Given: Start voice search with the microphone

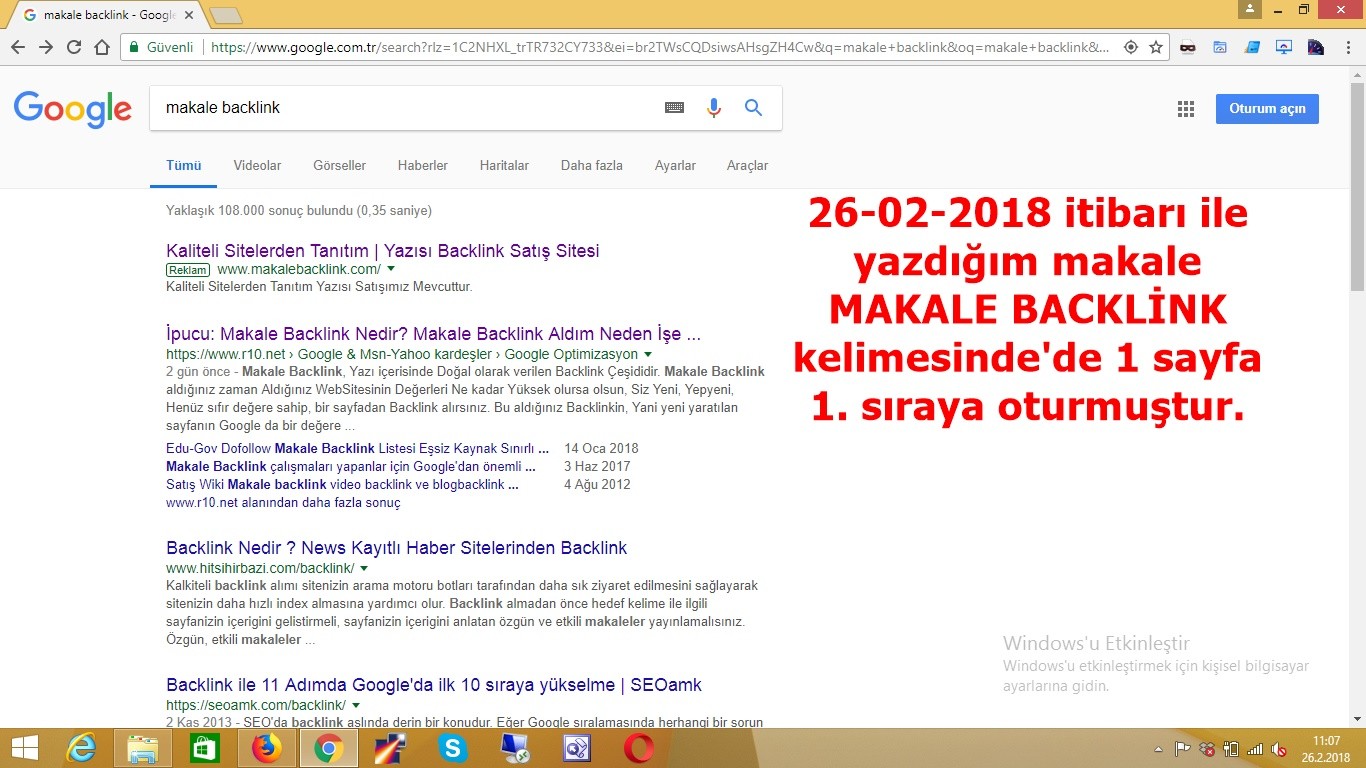Looking at the screenshot, I should click(714, 108).
